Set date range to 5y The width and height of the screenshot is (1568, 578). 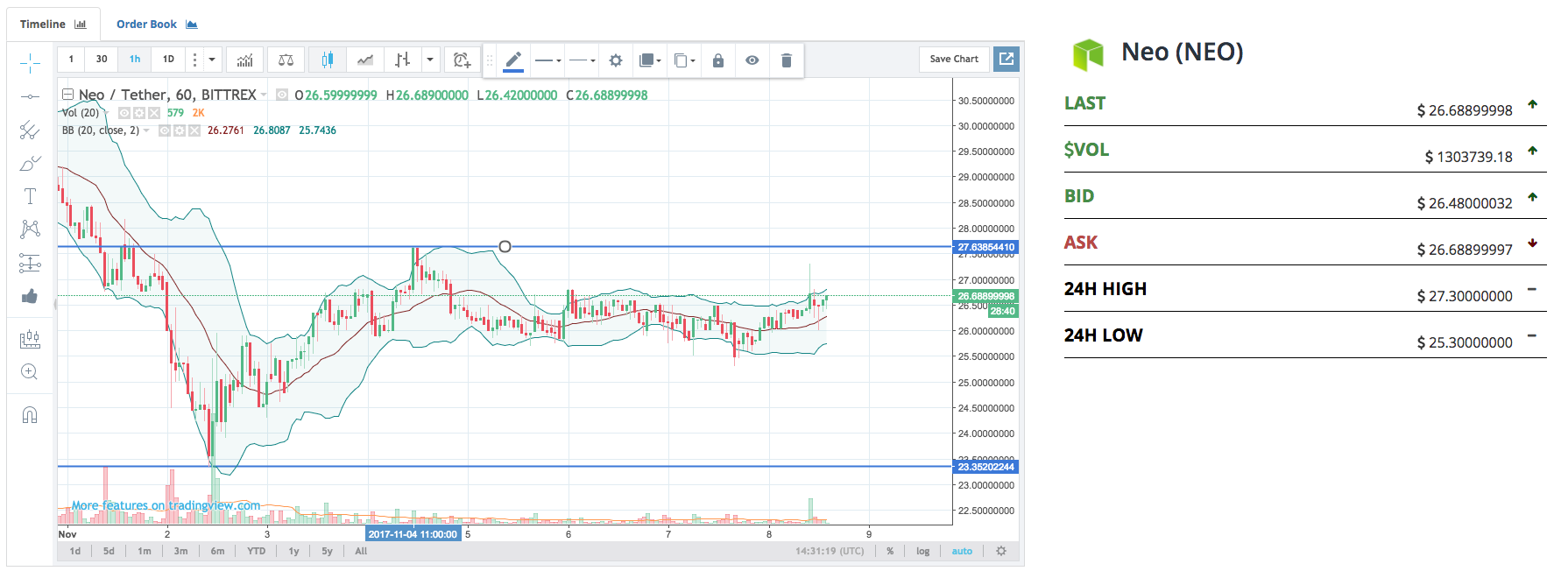(x=327, y=551)
